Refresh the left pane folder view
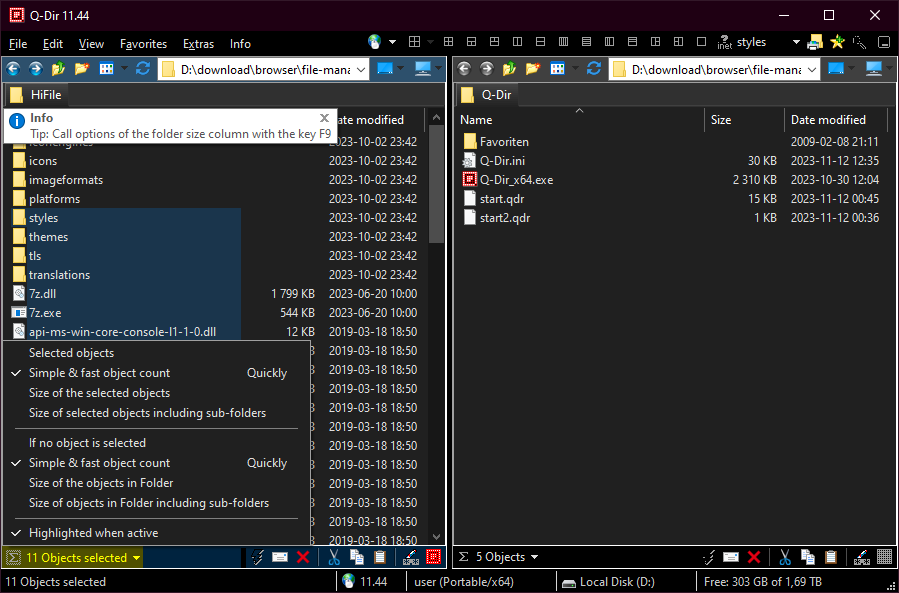Screen dimensions: 899x593 143,69
